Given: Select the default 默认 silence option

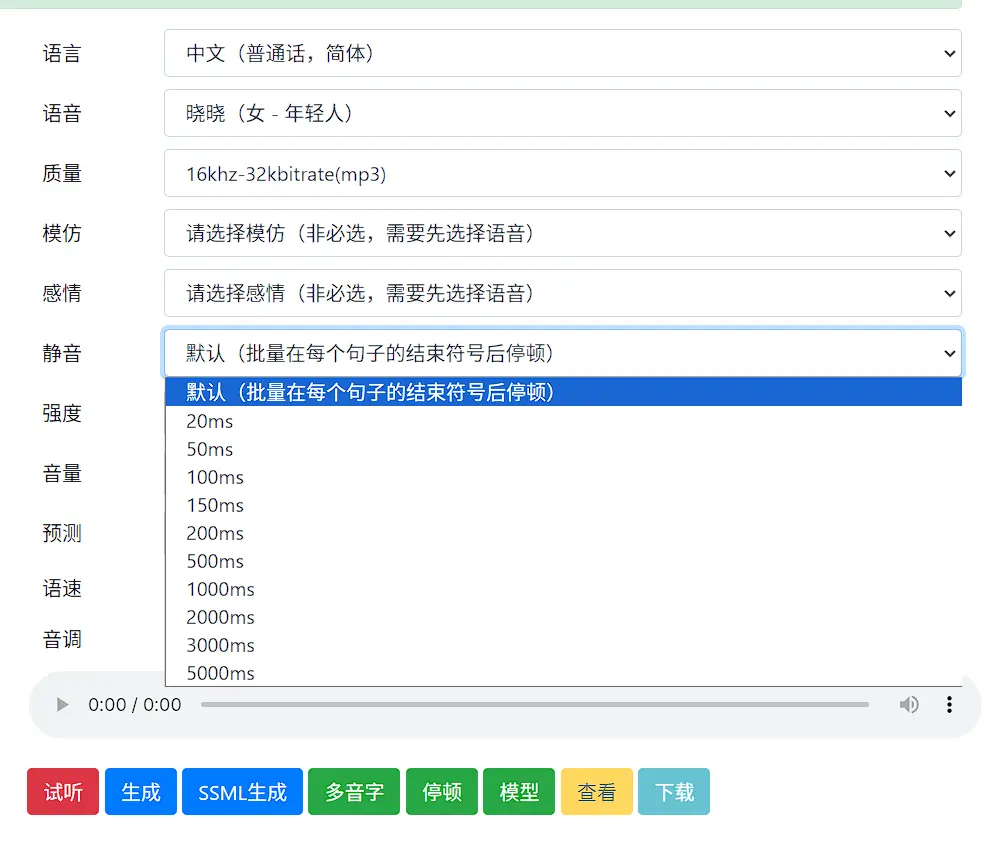Looking at the screenshot, I should [x=562, y=392].
